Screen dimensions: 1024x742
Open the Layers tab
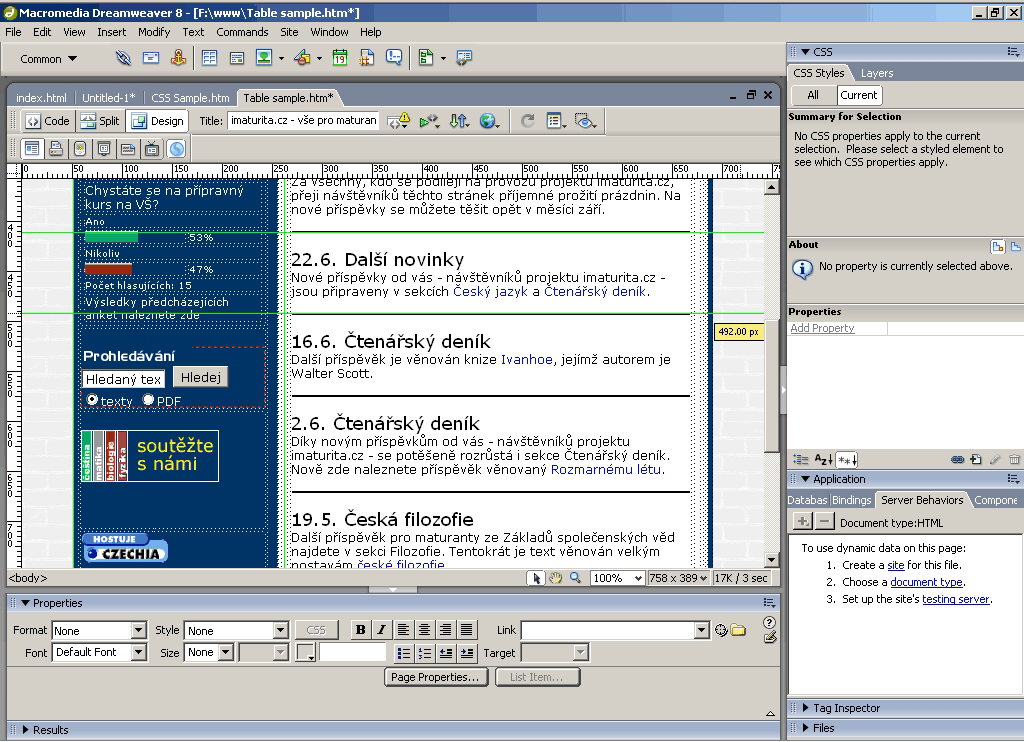(x=876, y=73)
